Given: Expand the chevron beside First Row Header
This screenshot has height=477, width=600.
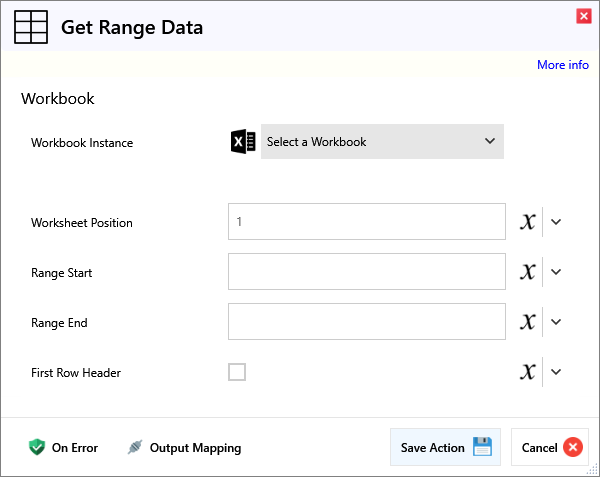Looking at the screenshot, I should point(557,372).
